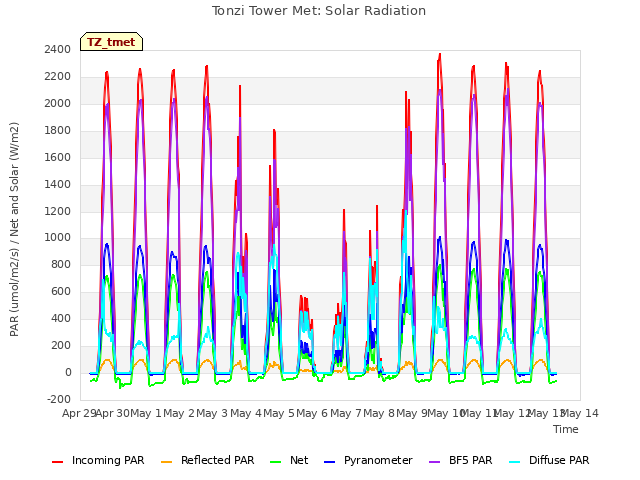Click the chart title Tonzi Tower Met: Solar Radiation
The height and width of the screenshot is (480, 640).
coord(319,11)
